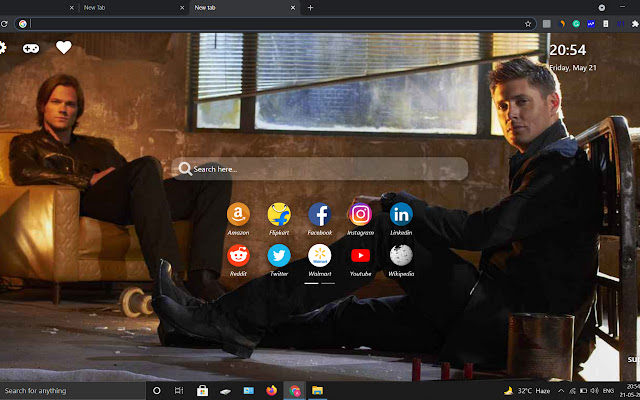Close the active 'New tab' tab
This screenshot has width=640, height=400.
[293, 7]
